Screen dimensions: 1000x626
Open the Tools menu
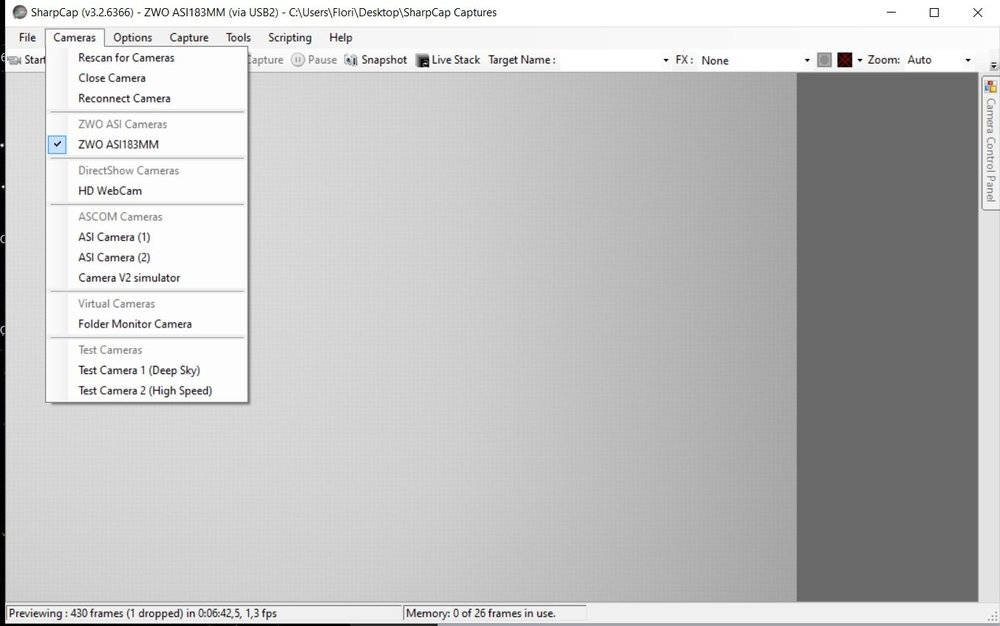pos(238,38)
